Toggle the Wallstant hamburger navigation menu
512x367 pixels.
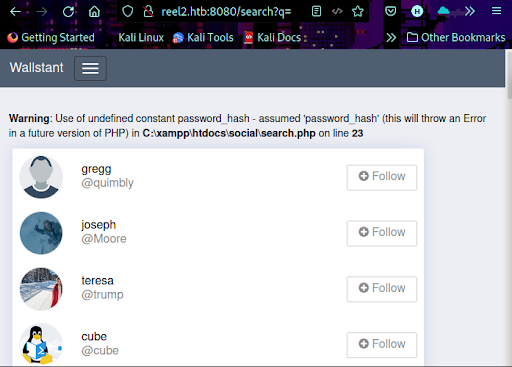pyautogui.click(x=90, y=68)
